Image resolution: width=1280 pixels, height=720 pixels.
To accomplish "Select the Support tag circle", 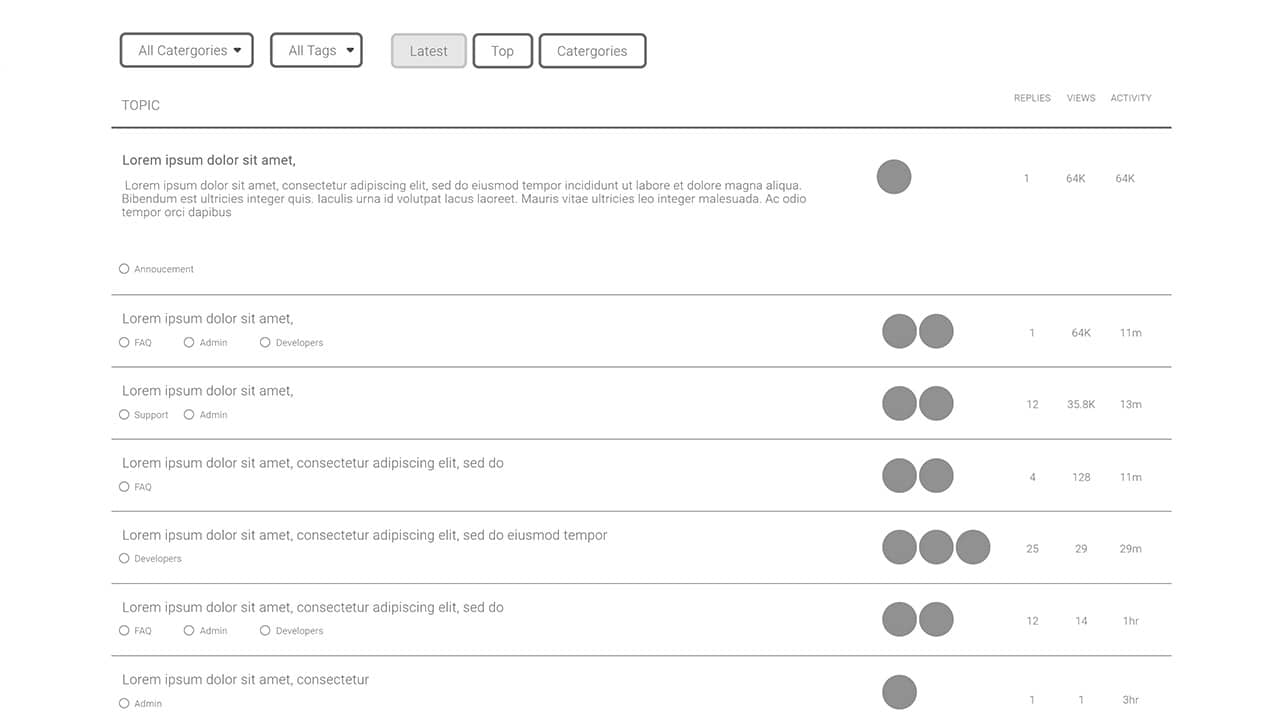I will point(124,415).
